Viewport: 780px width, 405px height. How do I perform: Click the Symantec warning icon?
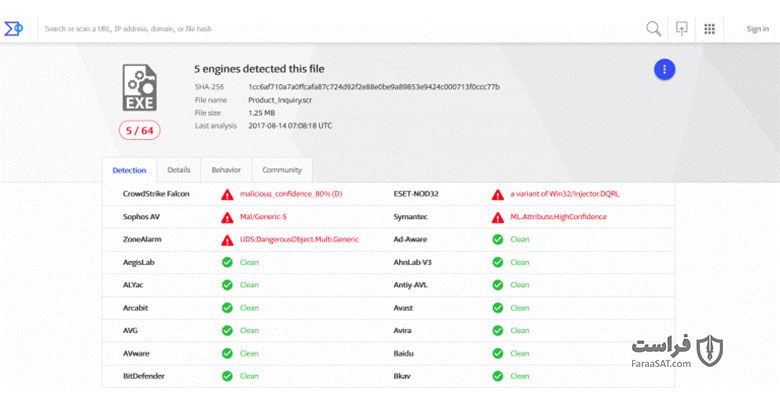tap(497, 217)
